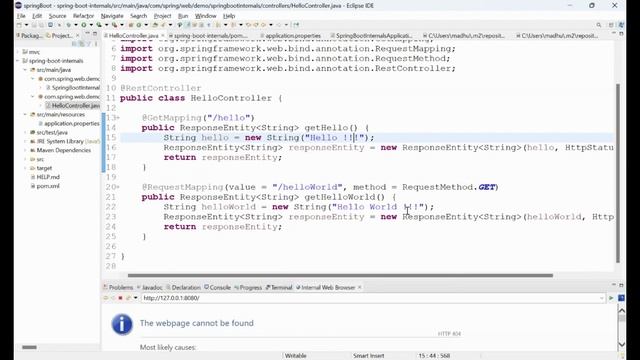Switch to the Console tab
The height and width of the screenshot is (360, 640).
pos(218,287)
